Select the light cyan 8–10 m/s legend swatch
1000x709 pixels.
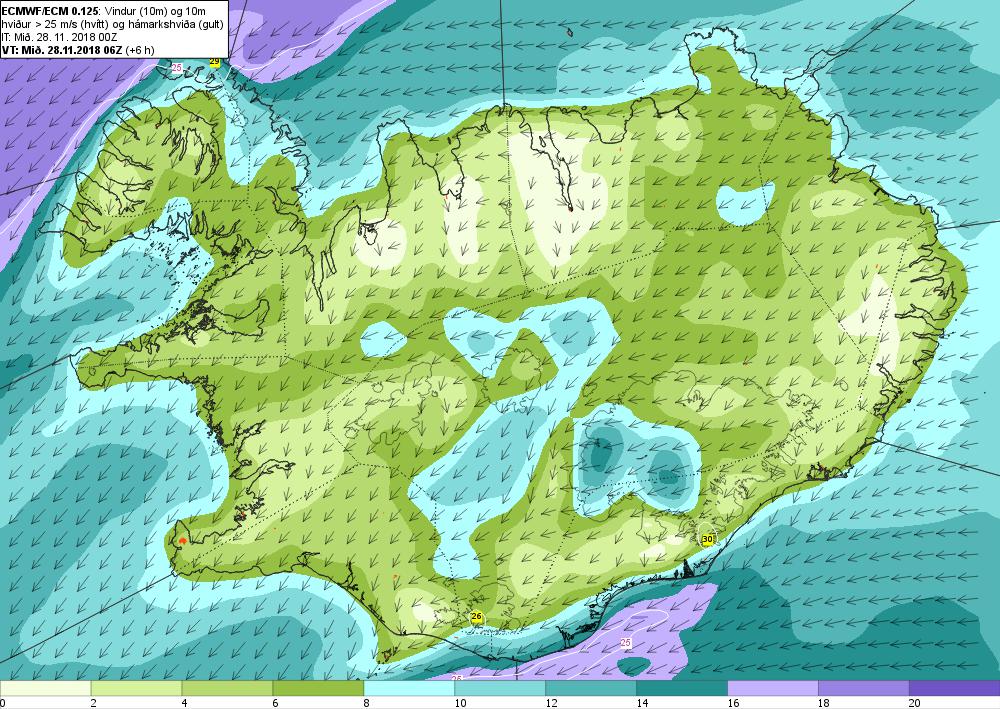409,688
